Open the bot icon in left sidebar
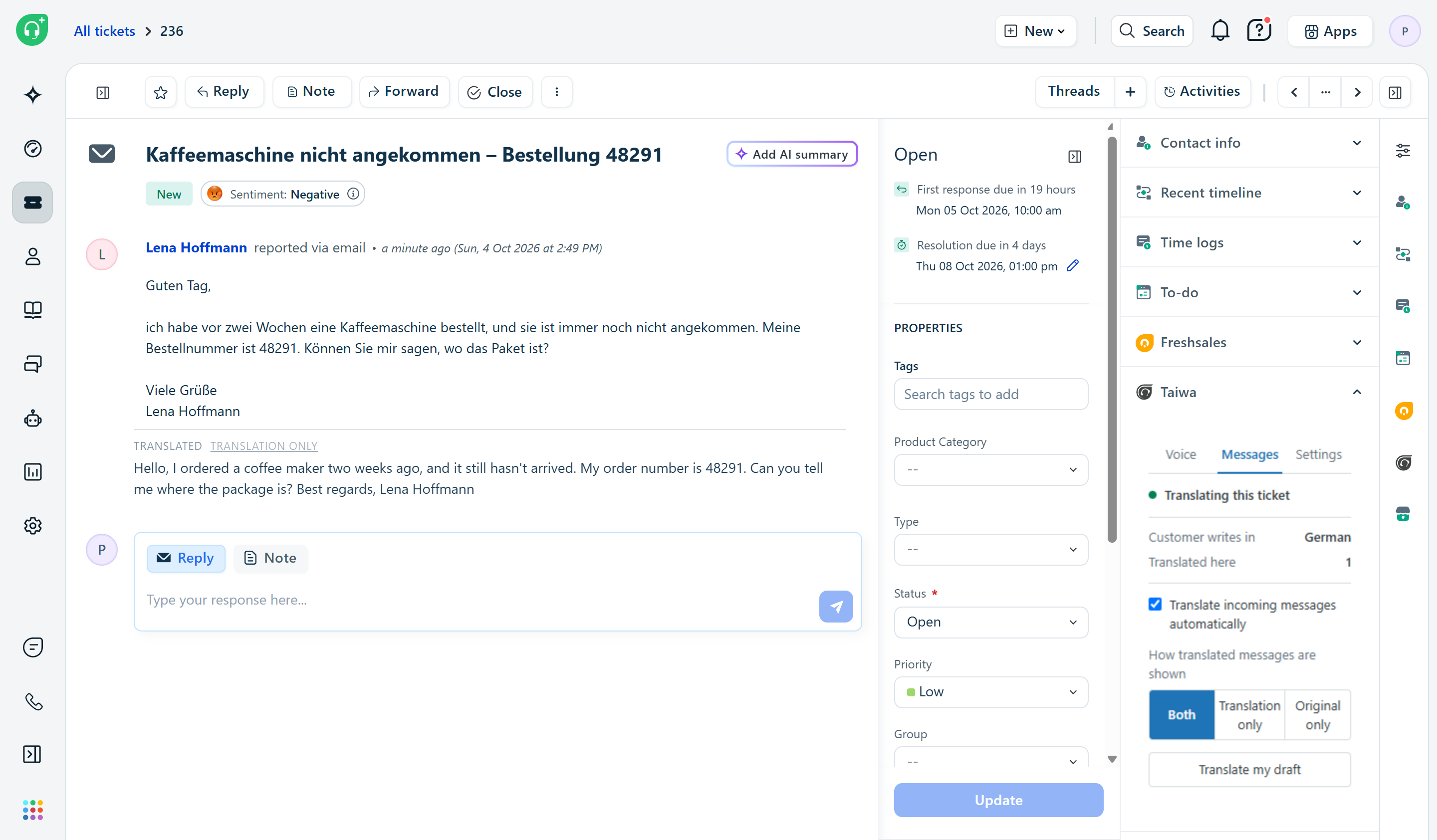The width and height of the screenshot is (1437, 840). coord(32,419)
